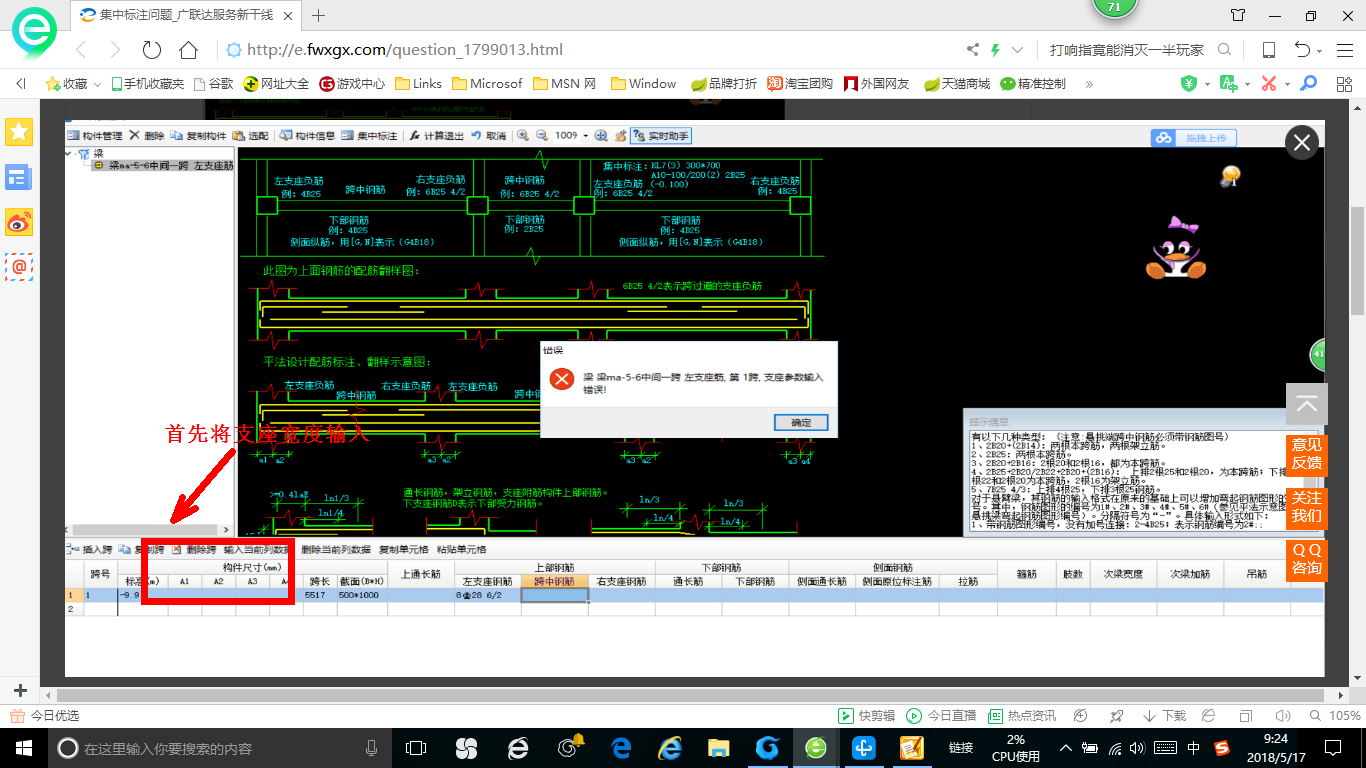The height and width of the screenshot is (768, 1366).
Task: Open the 手机收藏夹 bookmark
Action: coord(147,84)
